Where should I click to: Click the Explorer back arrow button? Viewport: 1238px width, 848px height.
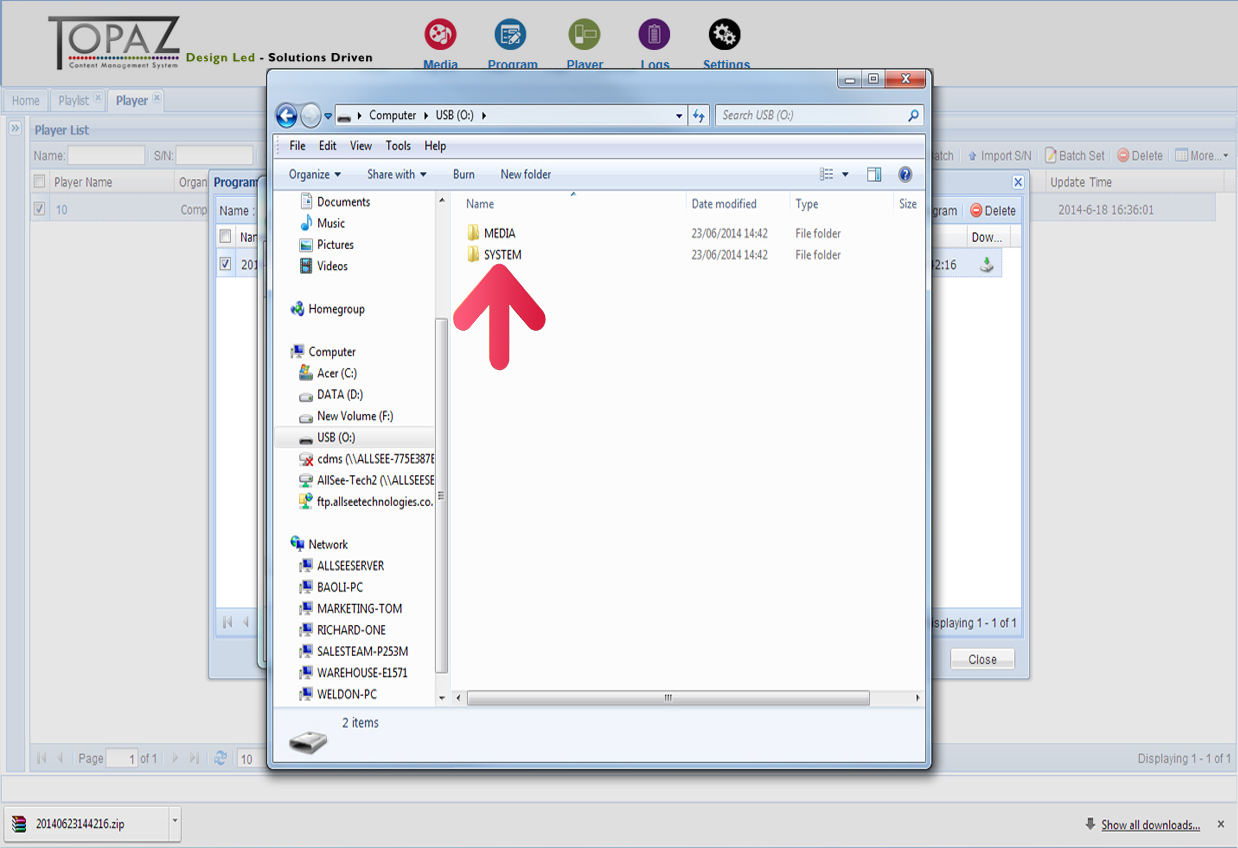(287, 116)
